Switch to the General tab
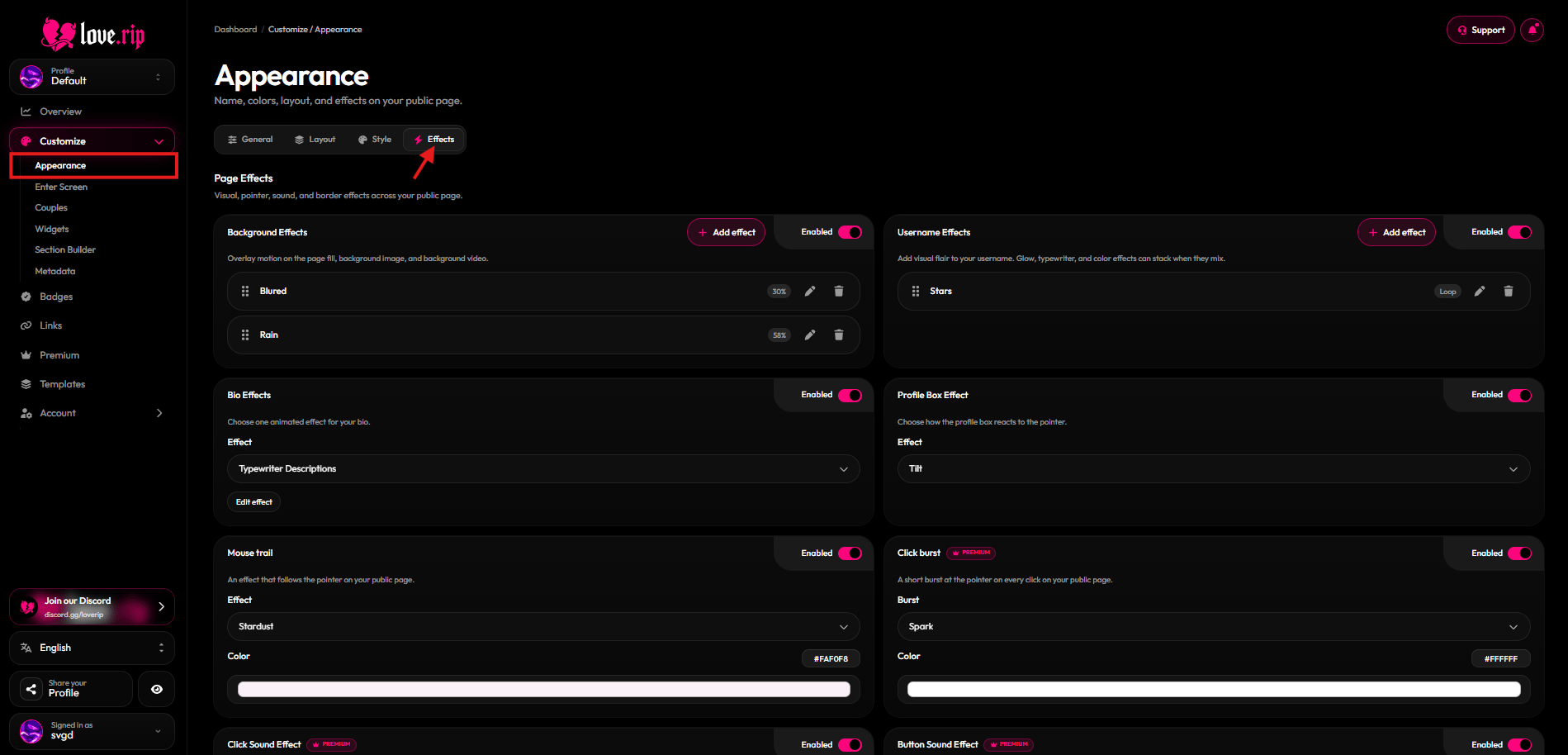 tap(250, 140)
